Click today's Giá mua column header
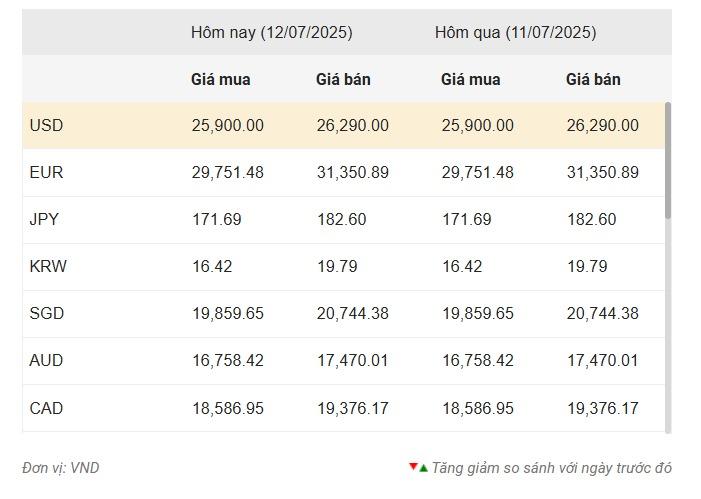This screenshot has height=499, width=701. pos(220,80)
